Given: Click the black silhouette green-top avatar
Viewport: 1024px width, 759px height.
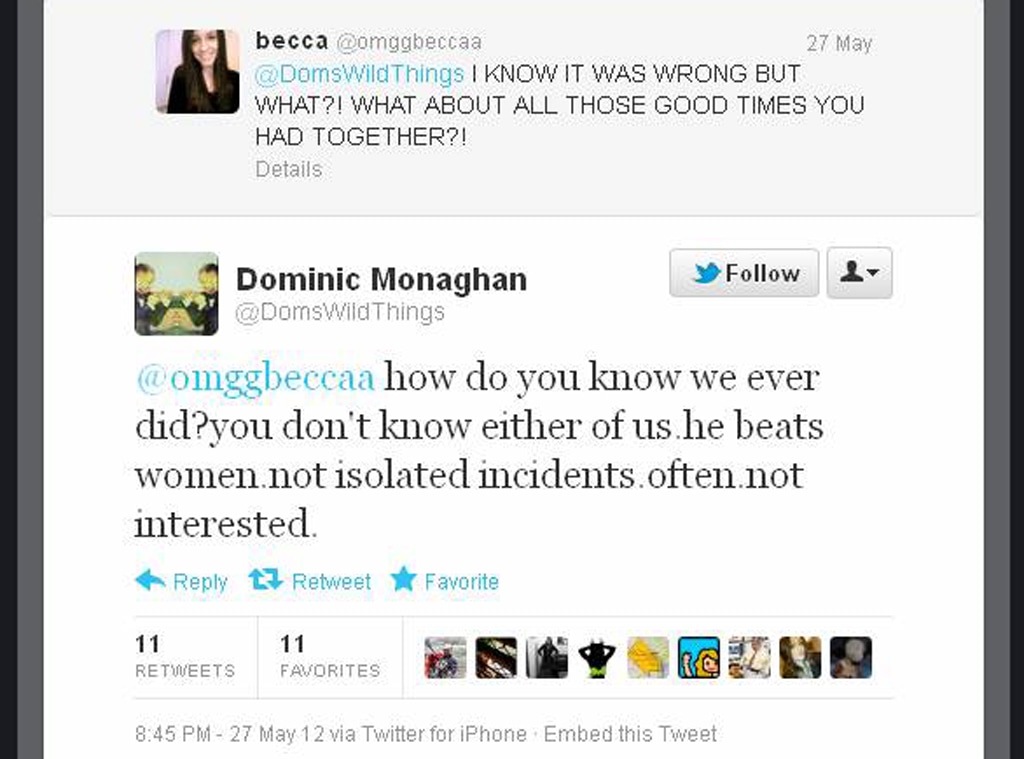Looking at the screenshot, I should (597, 658).
